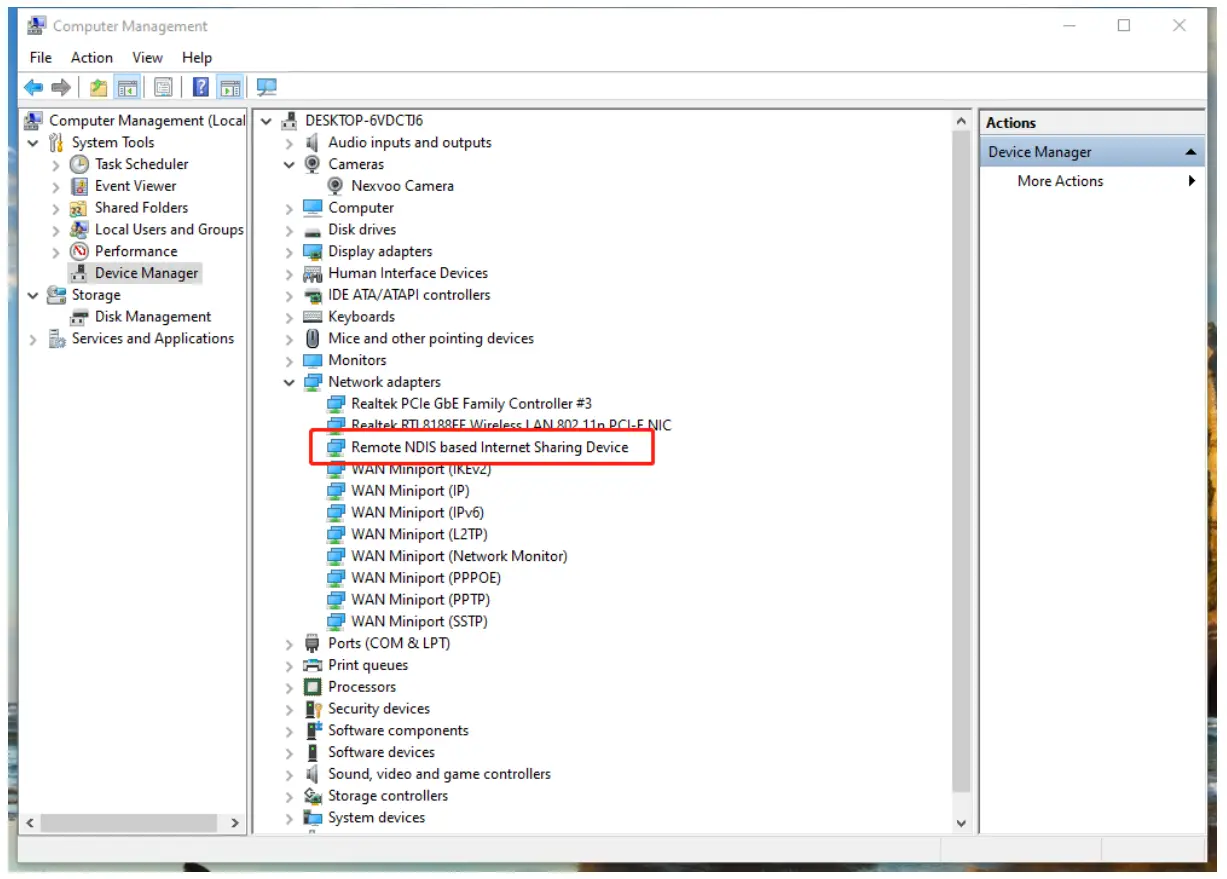This screenshot has width=1227, height=879.
Task: Select WAN Miniport (PPPOE) adapter
Action: (426, 578)
